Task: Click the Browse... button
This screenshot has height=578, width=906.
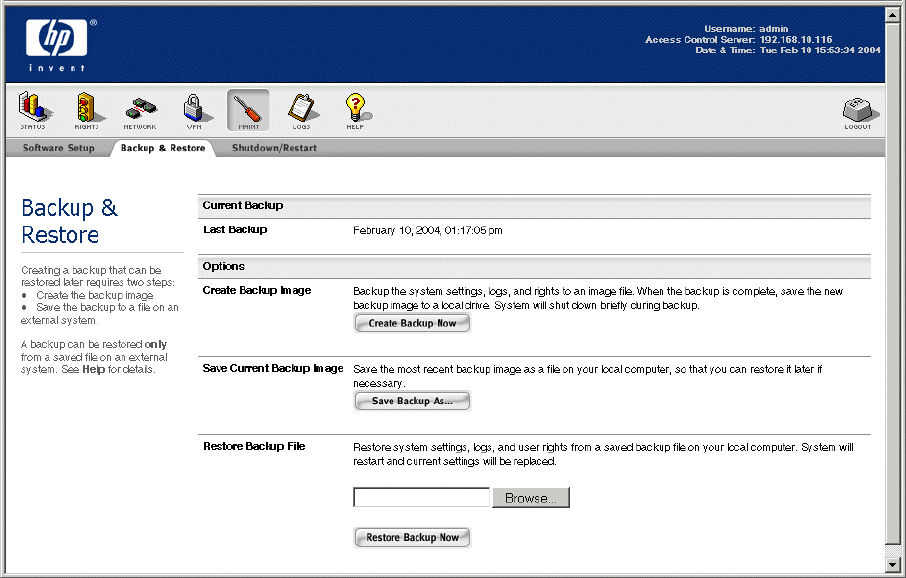Action: point(531,498)
